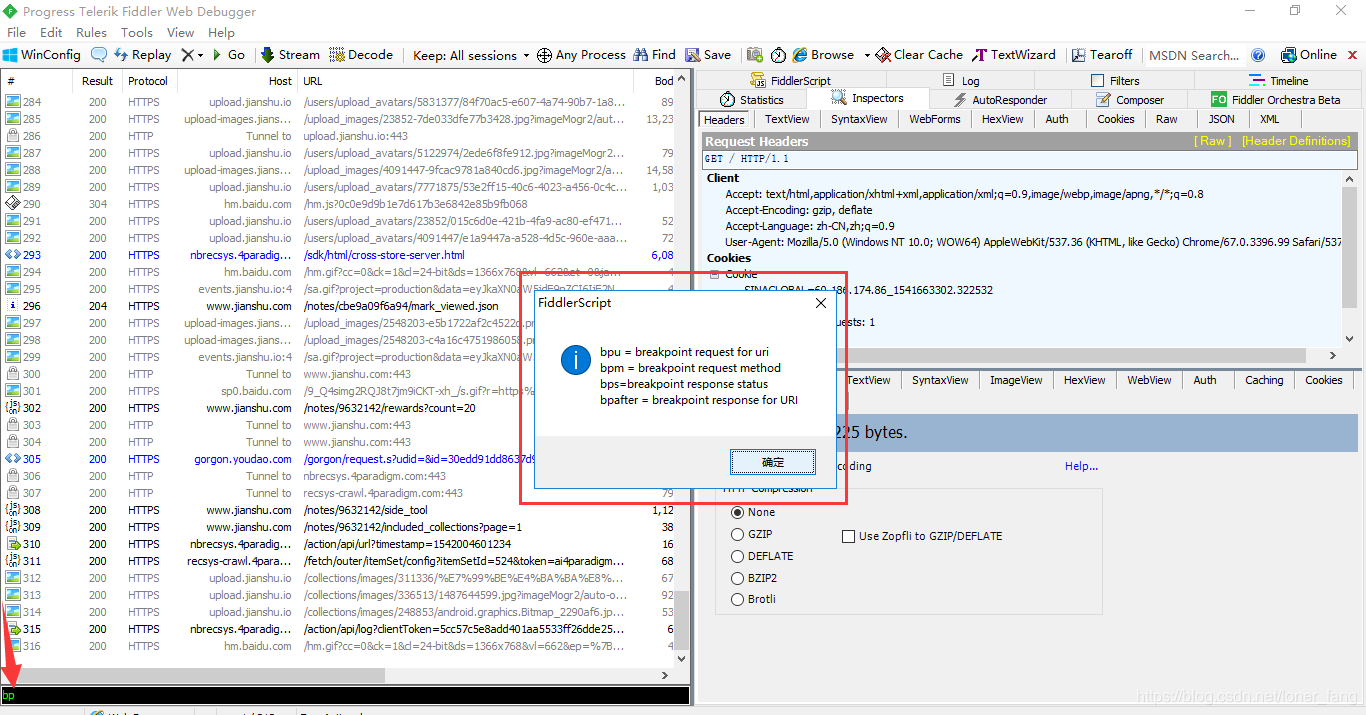Screen dimensions: 1366x715
Task: Open Find sessions binoculars tool
Action: coord(654,55)
